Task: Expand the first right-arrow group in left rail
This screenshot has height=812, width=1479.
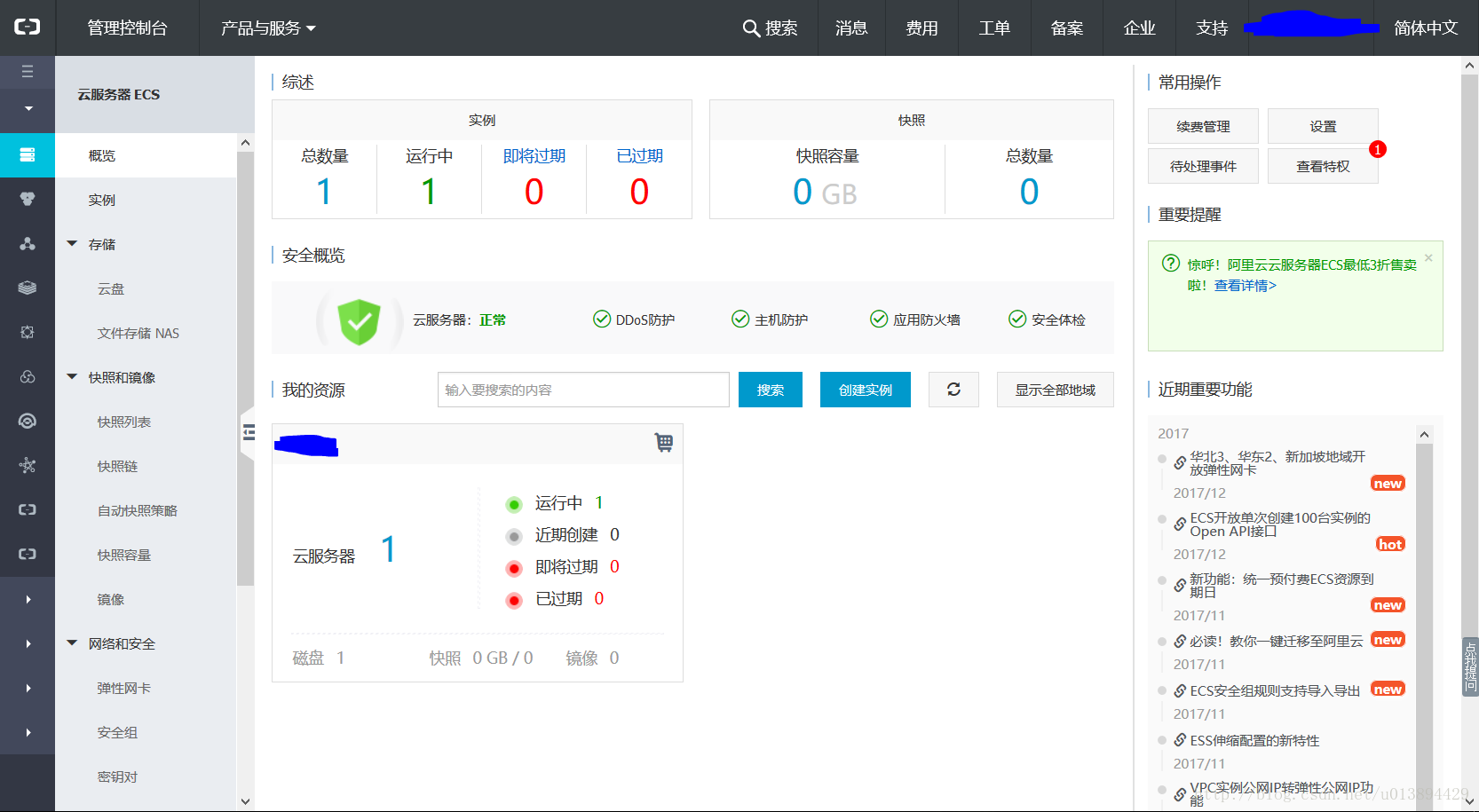Action: 28,599
